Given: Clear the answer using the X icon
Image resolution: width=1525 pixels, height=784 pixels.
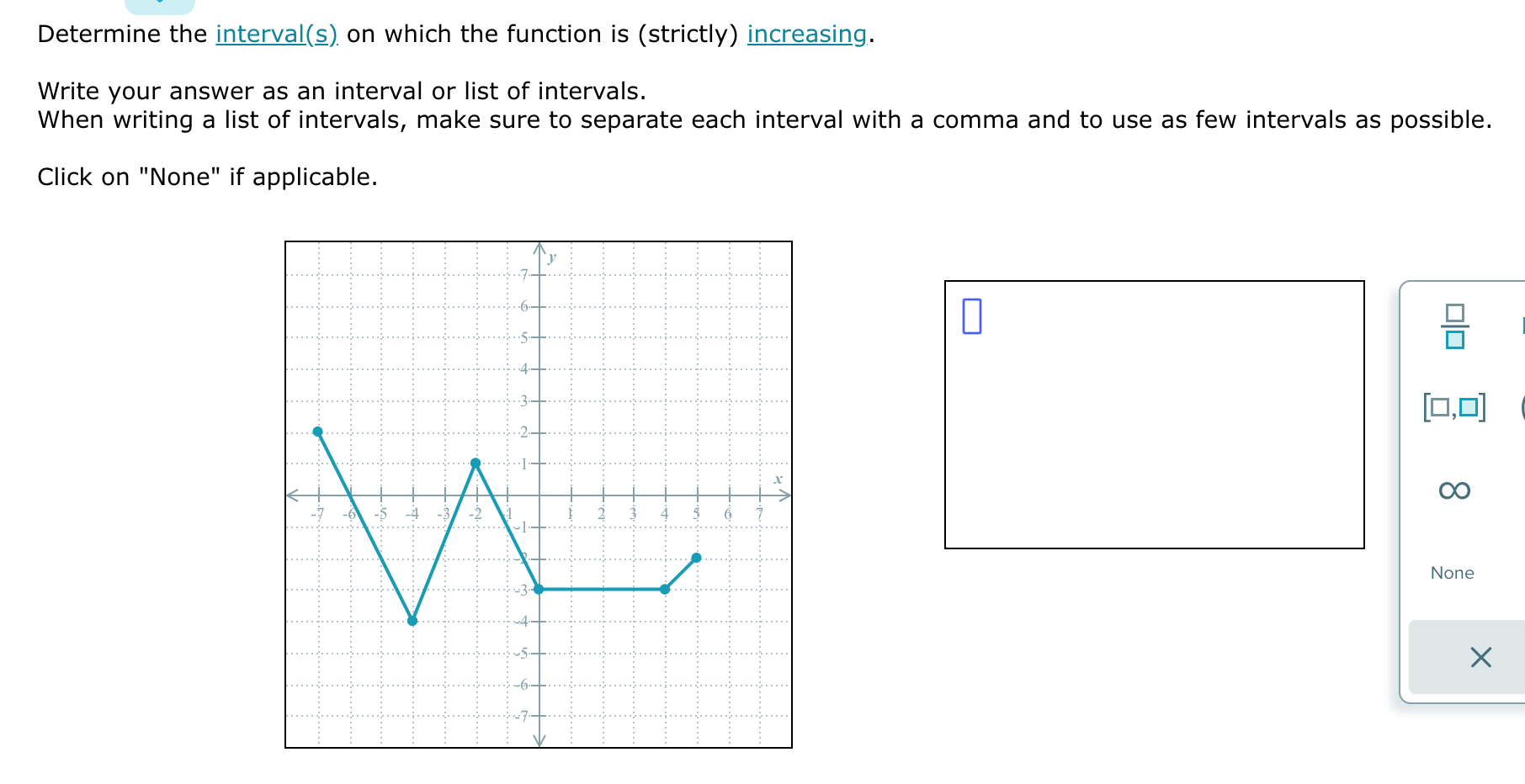Looking at the screenshot, I should 1482,658.
